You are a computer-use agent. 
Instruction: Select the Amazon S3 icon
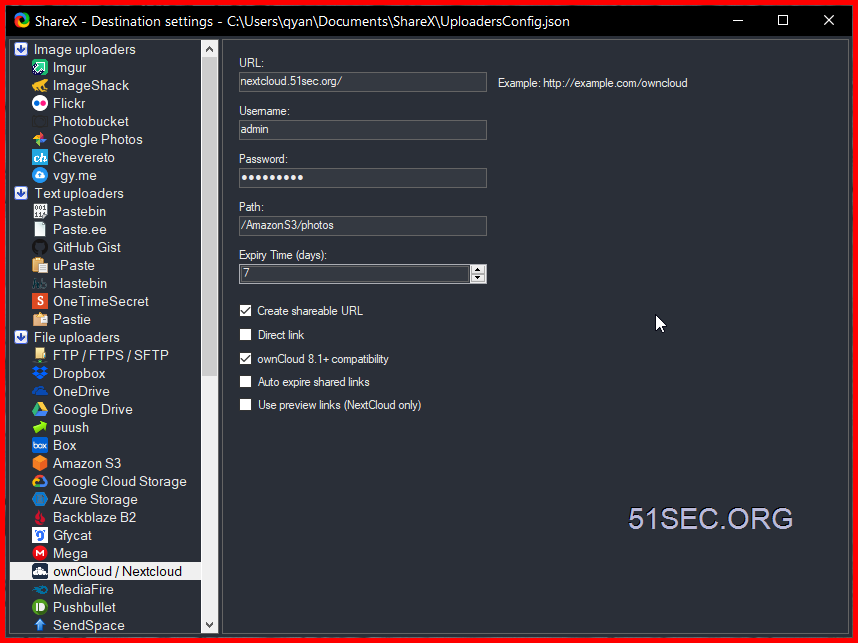[x=40, y=464]
